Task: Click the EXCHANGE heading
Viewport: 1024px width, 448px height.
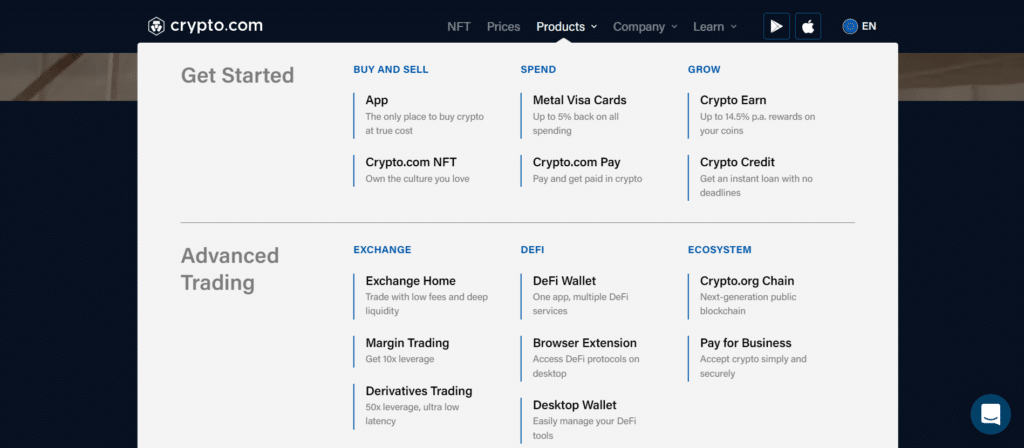Action: coord(382,249)
